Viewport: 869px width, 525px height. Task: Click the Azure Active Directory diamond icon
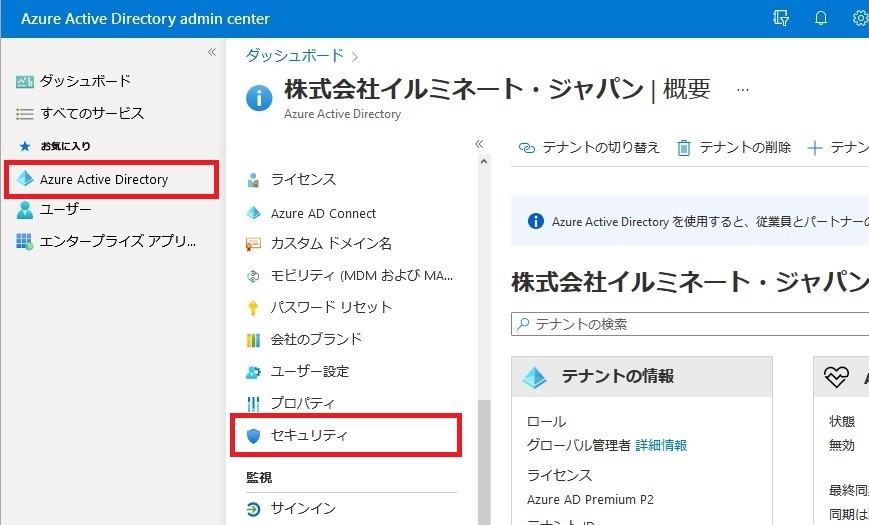[25, 179]
